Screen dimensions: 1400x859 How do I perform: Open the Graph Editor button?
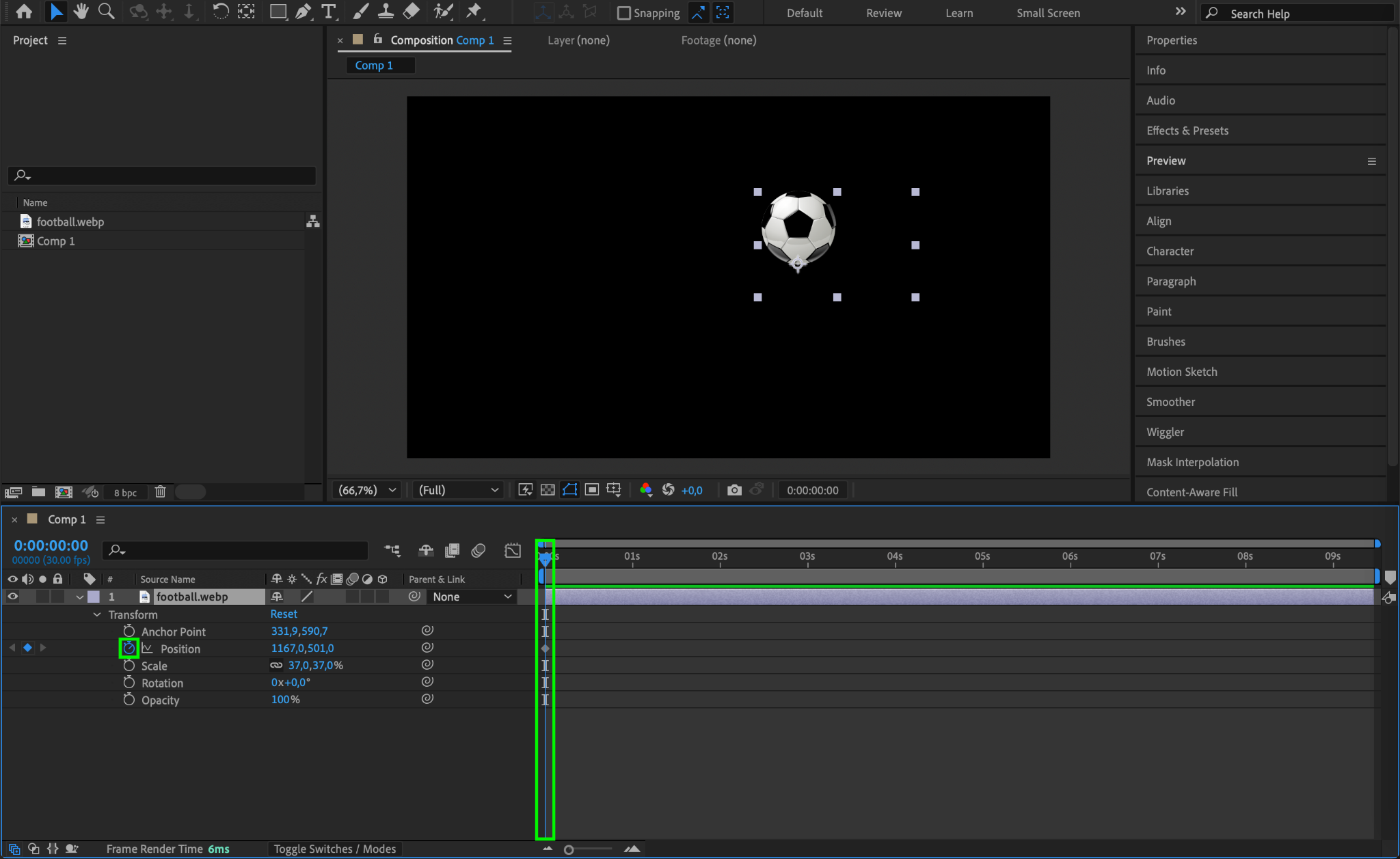[x=513, y=550]
